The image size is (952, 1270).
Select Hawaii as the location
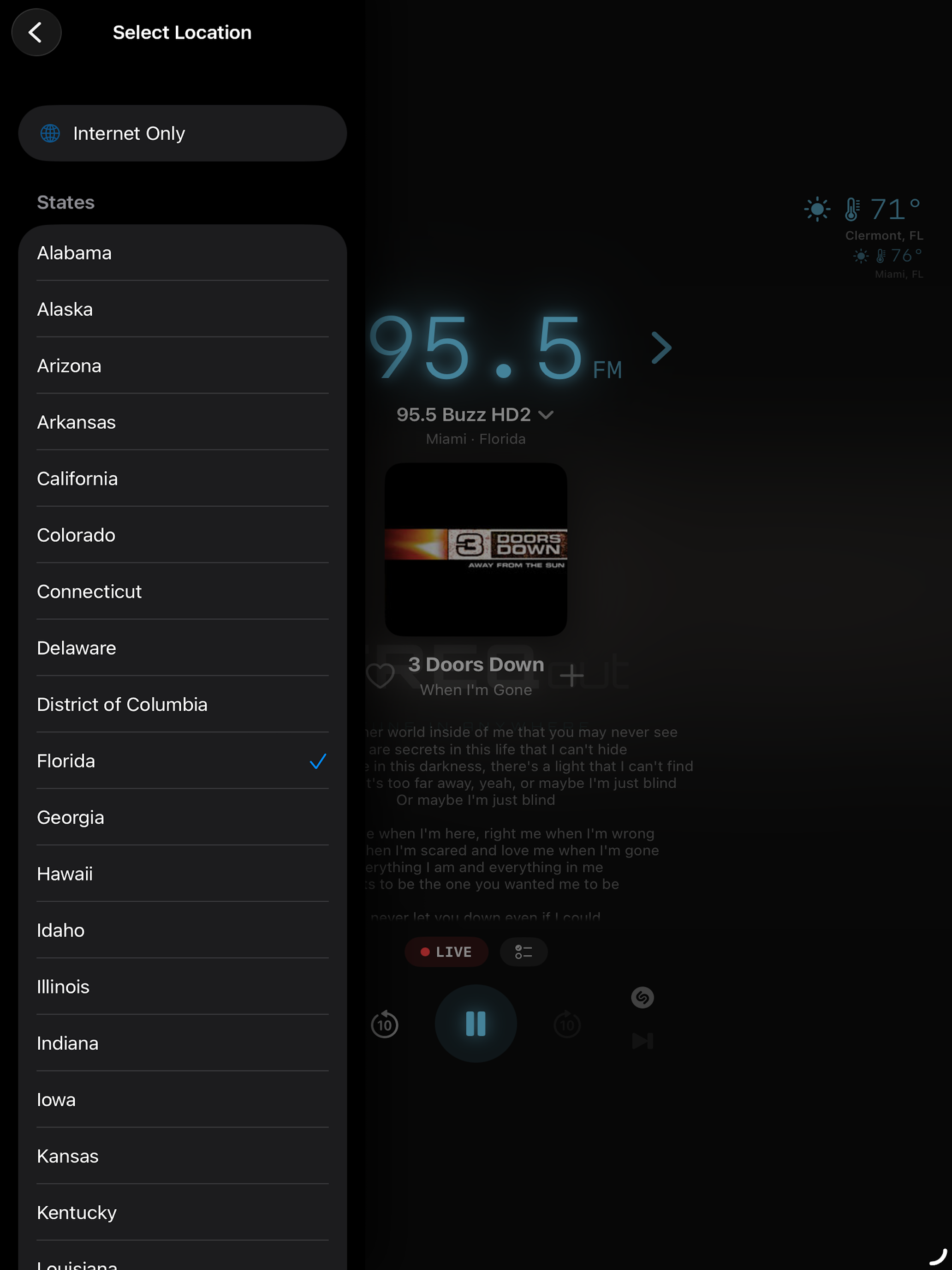coord(183,874)
